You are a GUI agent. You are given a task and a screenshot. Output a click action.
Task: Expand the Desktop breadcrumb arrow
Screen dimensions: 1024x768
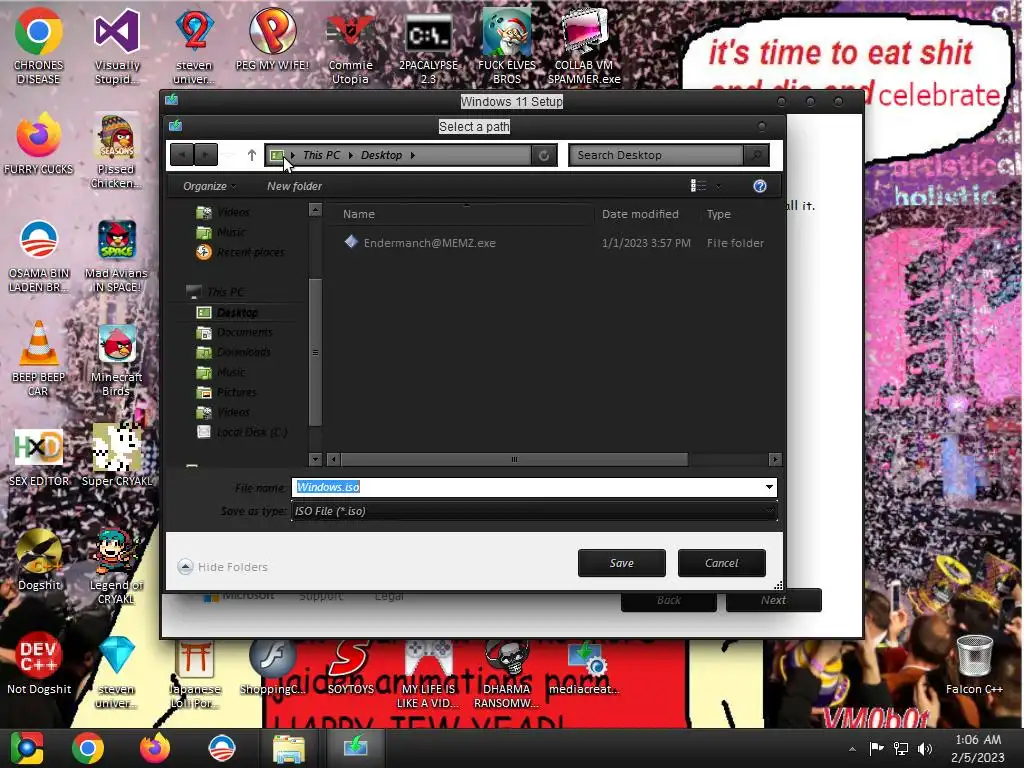412,155
